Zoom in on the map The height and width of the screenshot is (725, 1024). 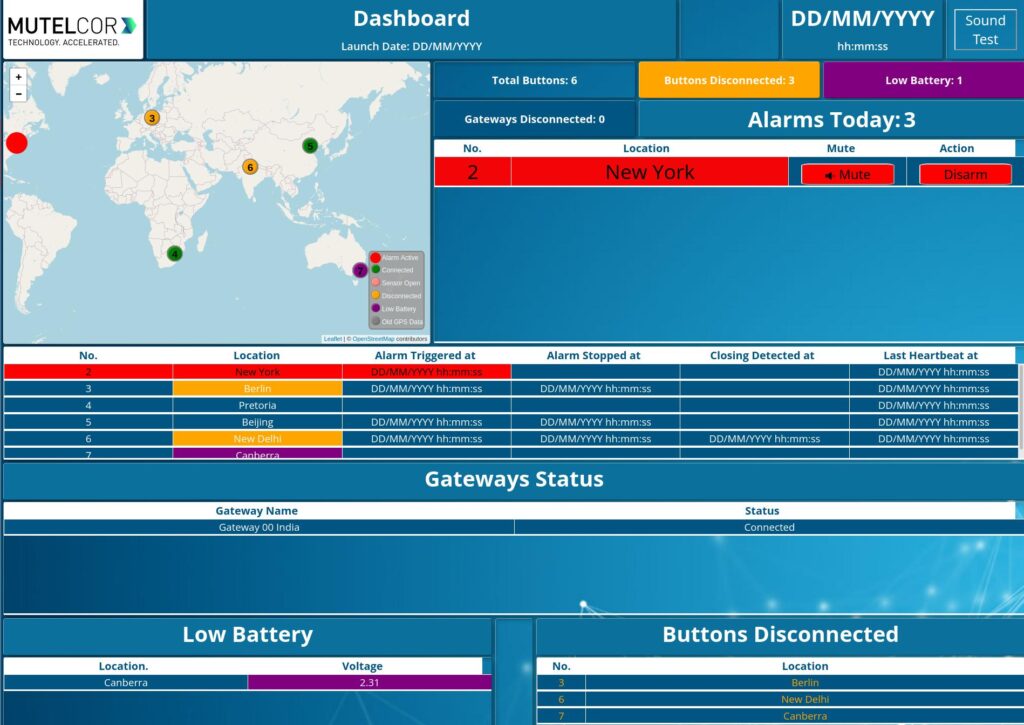(18, 77)
